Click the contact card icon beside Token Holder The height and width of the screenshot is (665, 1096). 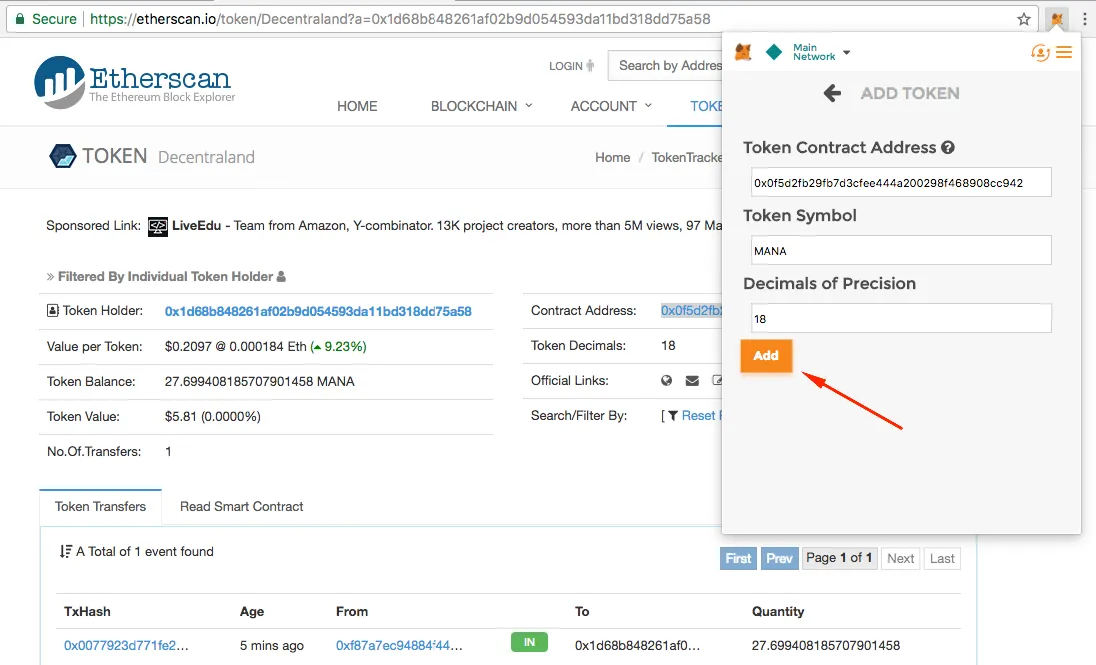[52, 310]
